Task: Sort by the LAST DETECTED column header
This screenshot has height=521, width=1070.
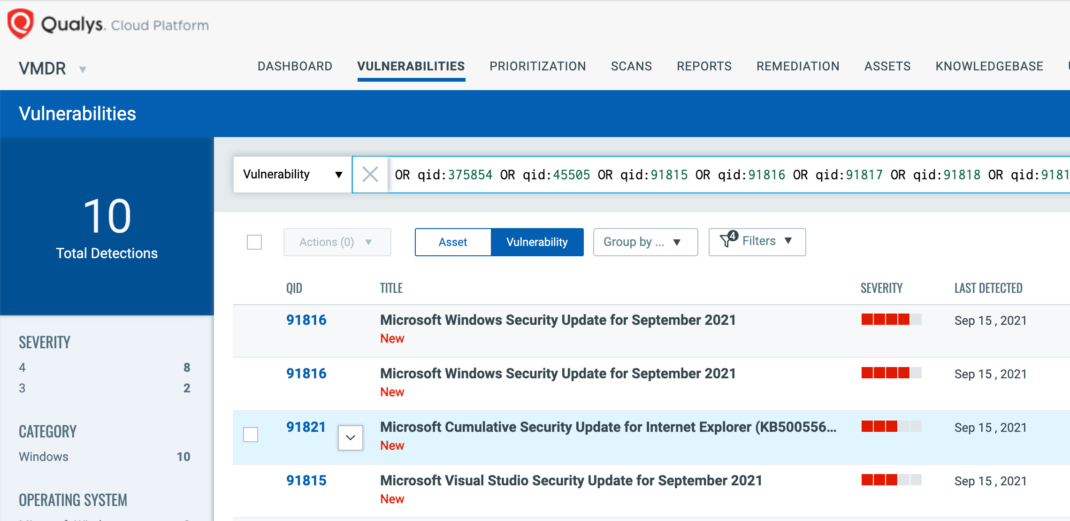Action: (x=988, y=288)
